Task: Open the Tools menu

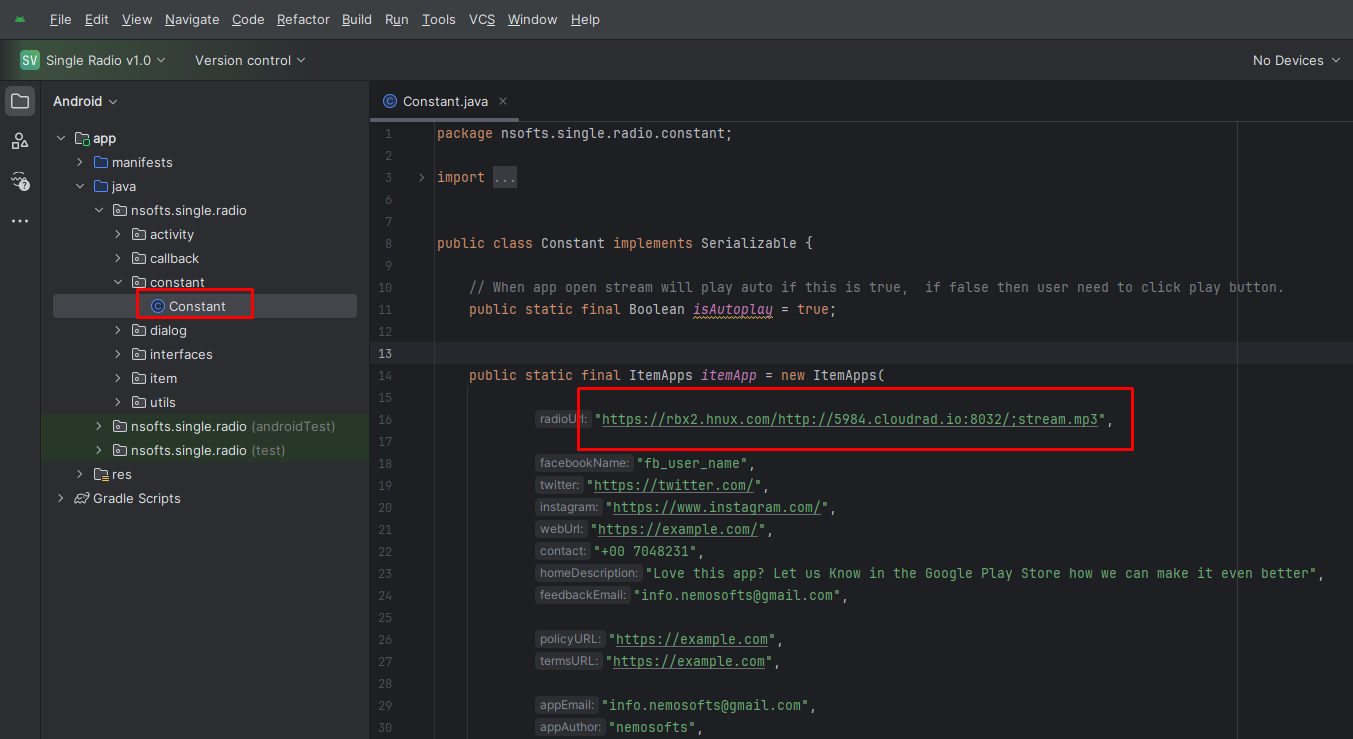Action: tap(439, 20)
